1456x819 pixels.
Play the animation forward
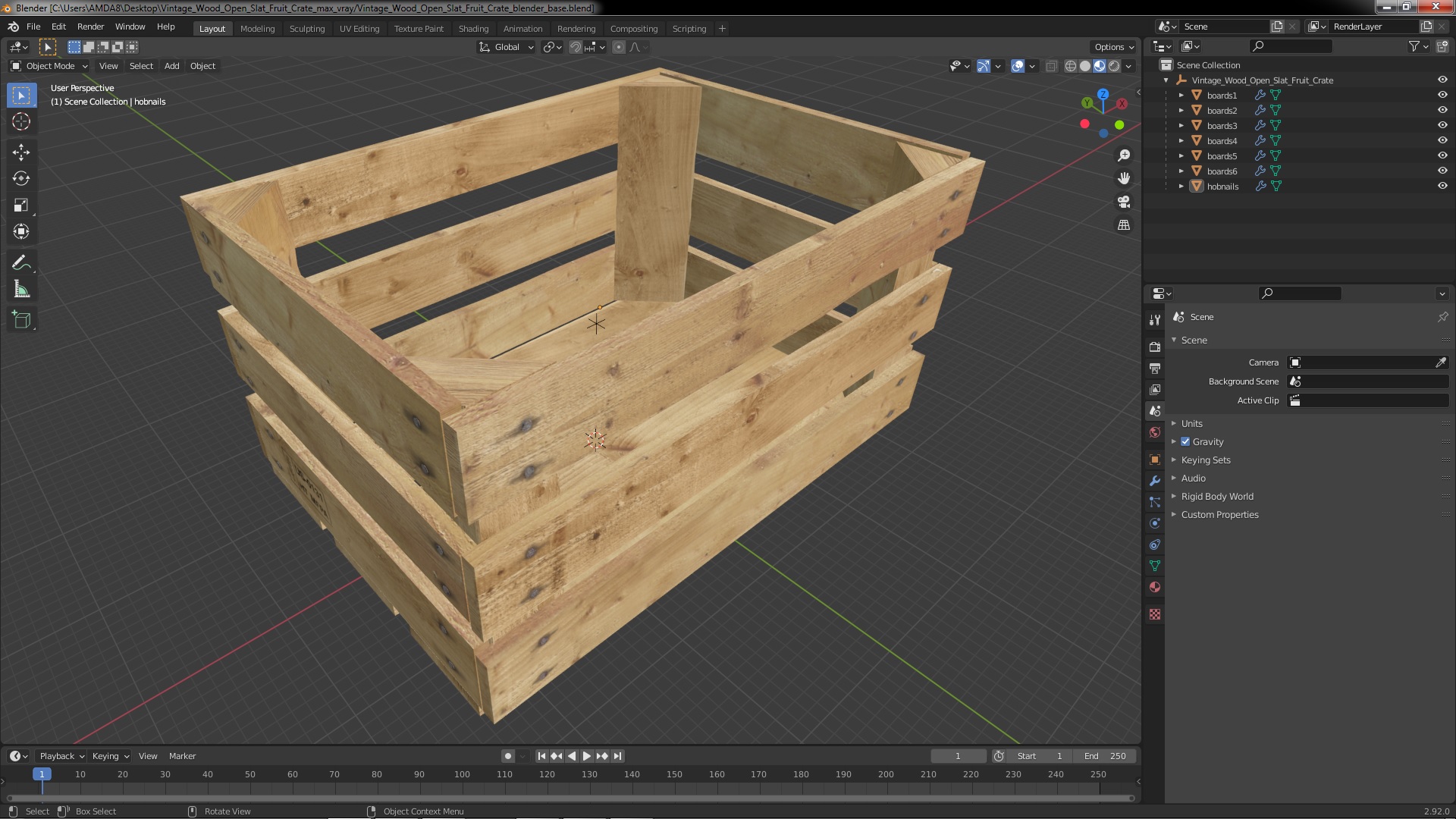click(x=587, y=756)
